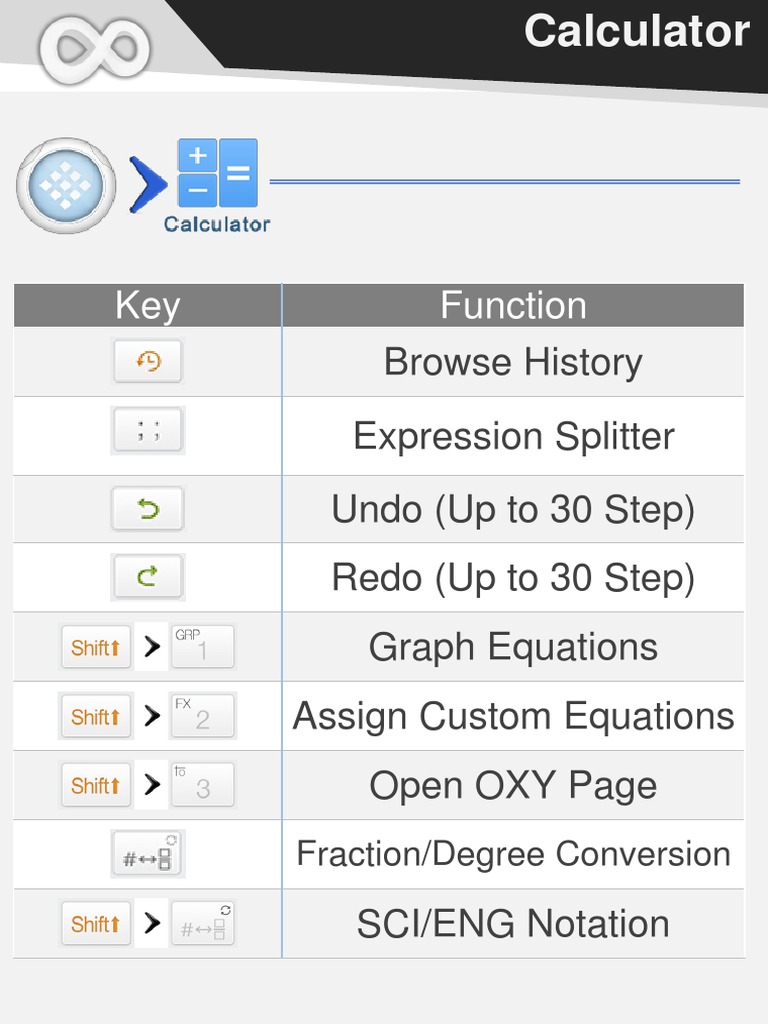Click the Key column header
Viewport: 768px width, 1024px height.
pos(148,305)
